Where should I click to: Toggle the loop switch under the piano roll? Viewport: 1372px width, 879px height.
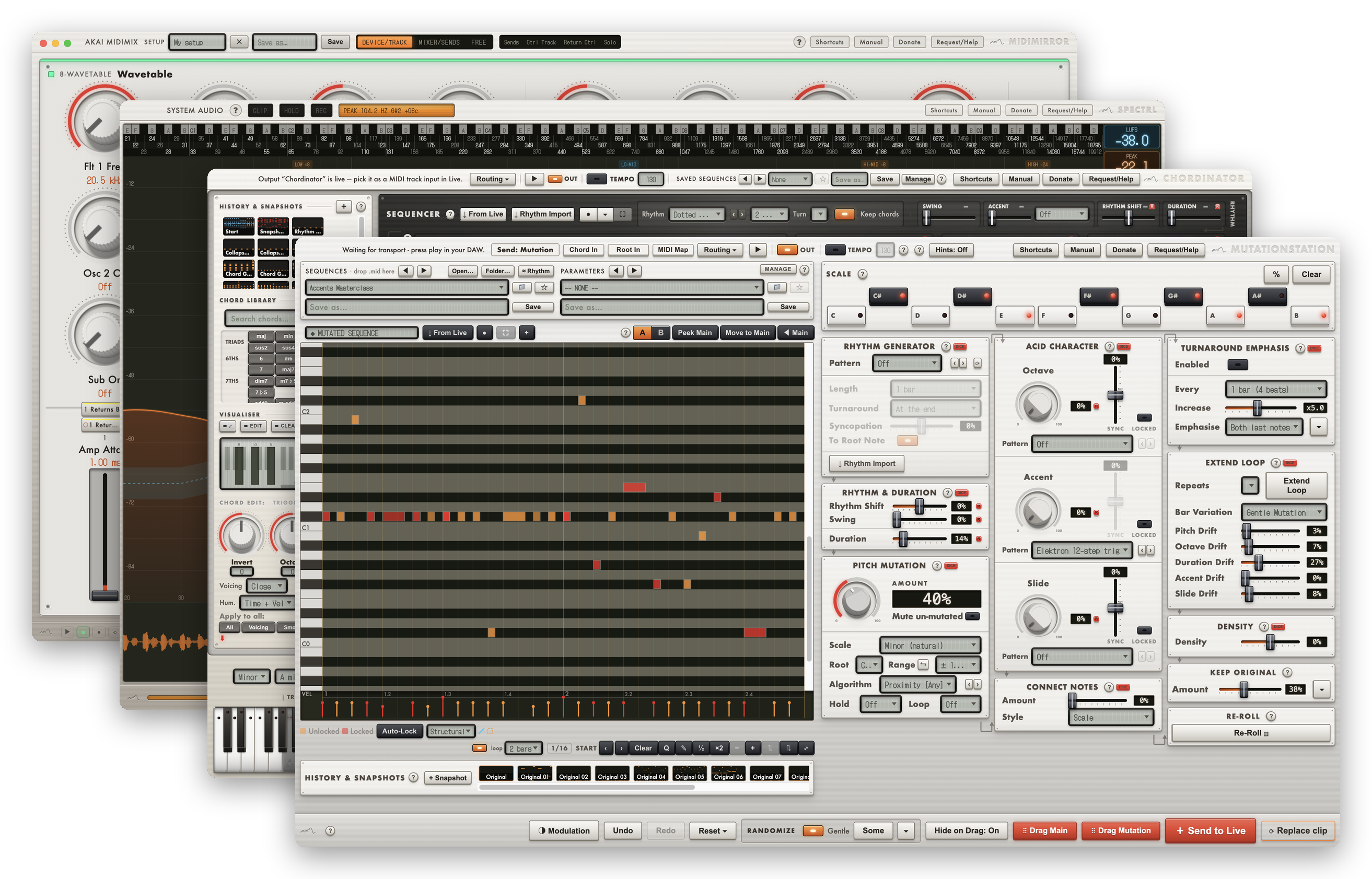click(479, 748)
